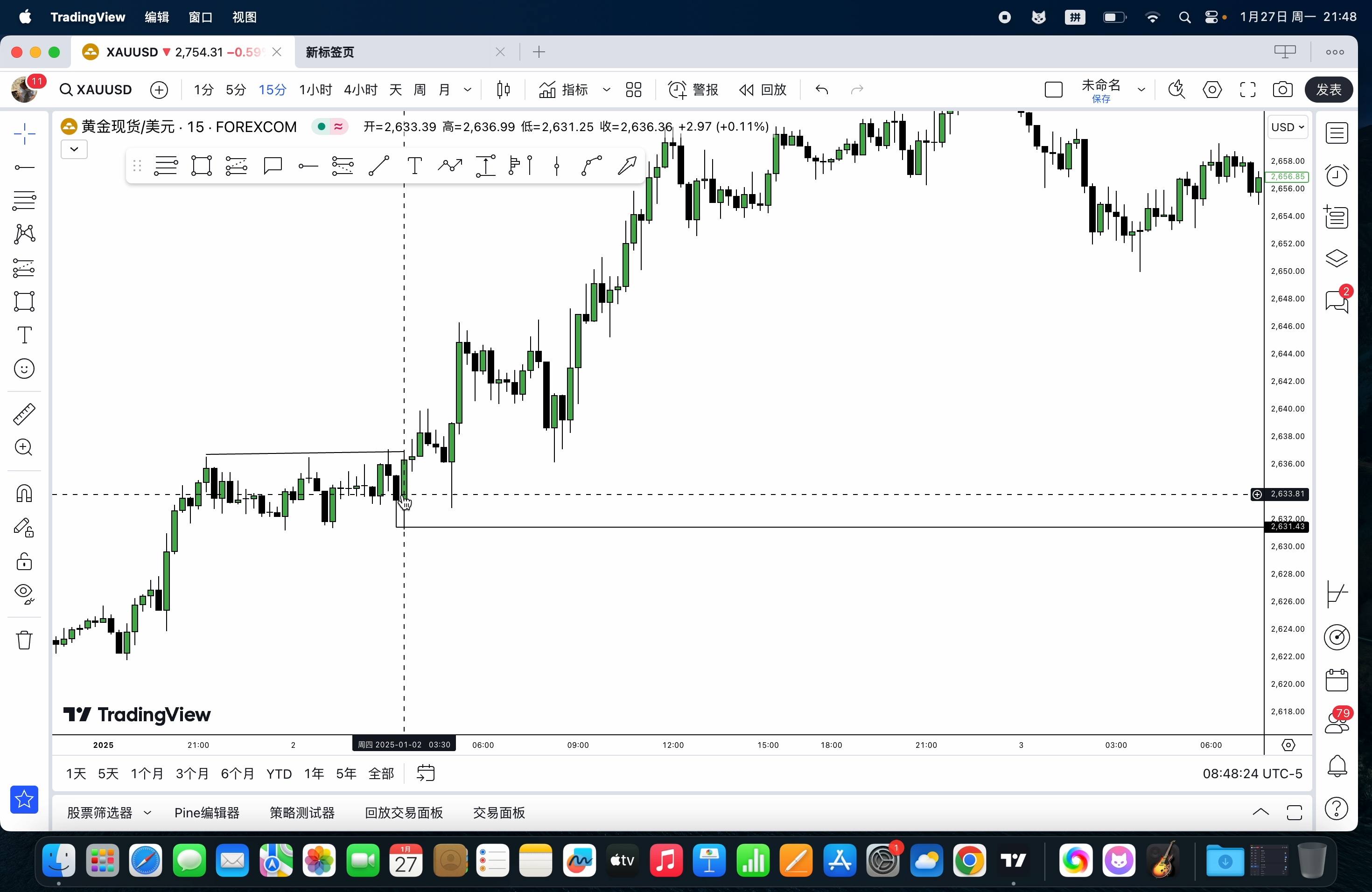This screenshot has width=1372, height=892.
Task: Open indicator templates grid icon
Action: 634,89
